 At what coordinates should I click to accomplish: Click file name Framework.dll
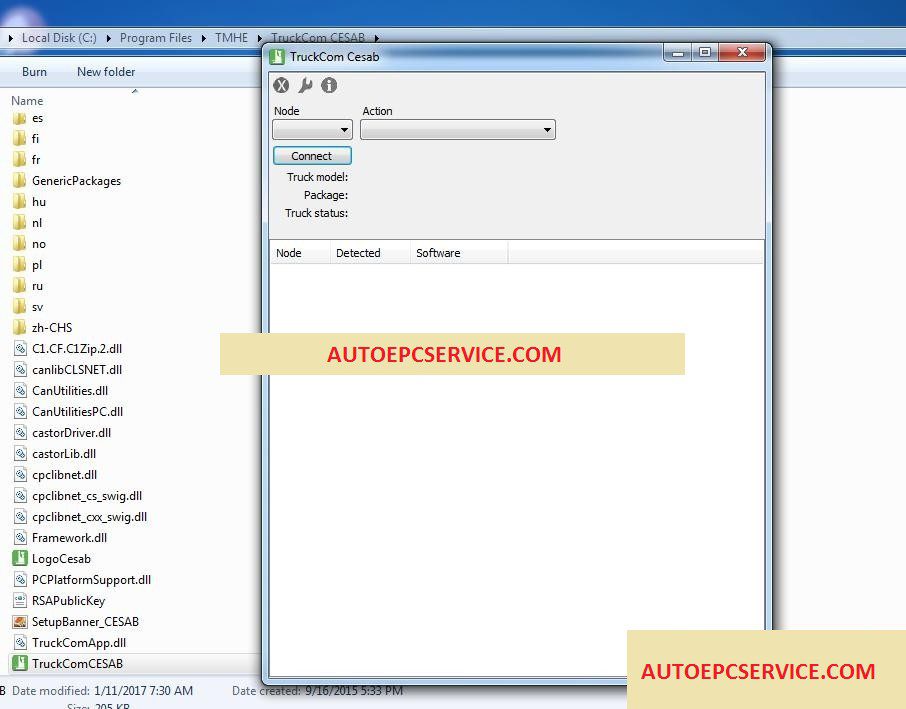tap(69, 538)
